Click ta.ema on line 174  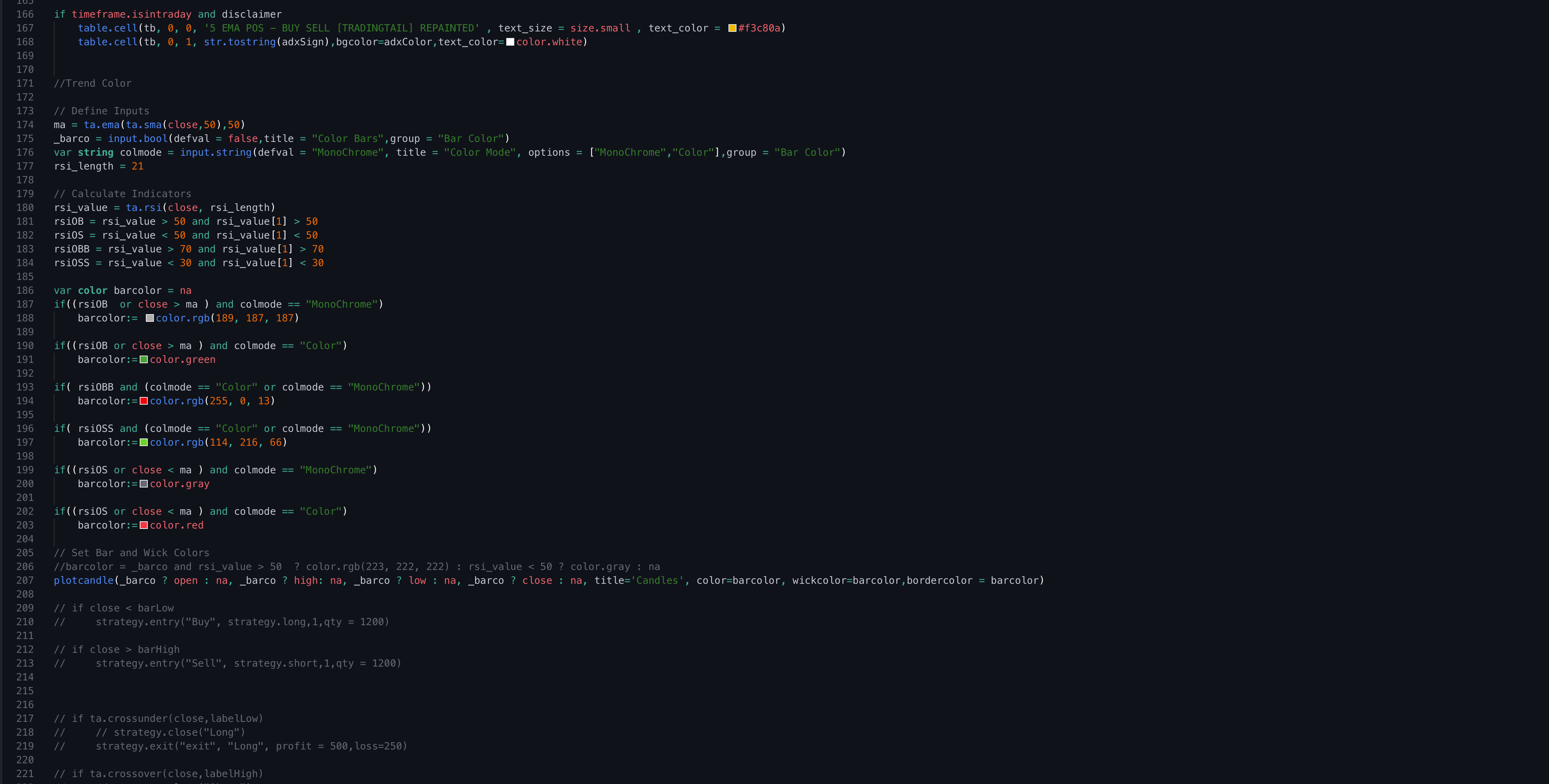102,125
